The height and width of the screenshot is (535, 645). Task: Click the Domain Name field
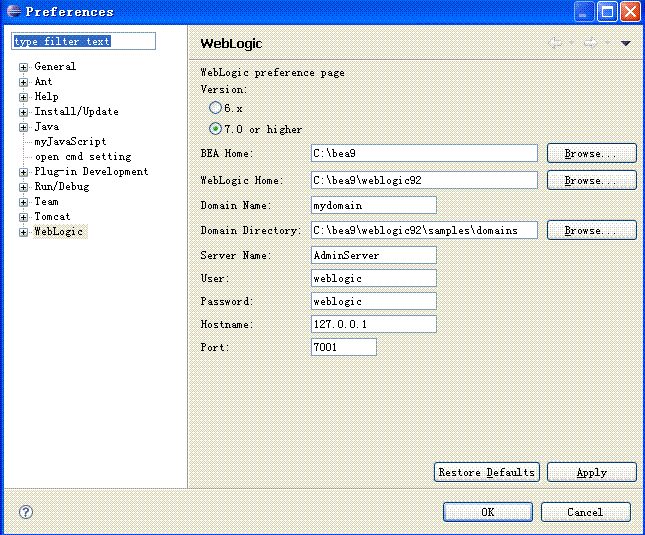click(x=374, y=205)
